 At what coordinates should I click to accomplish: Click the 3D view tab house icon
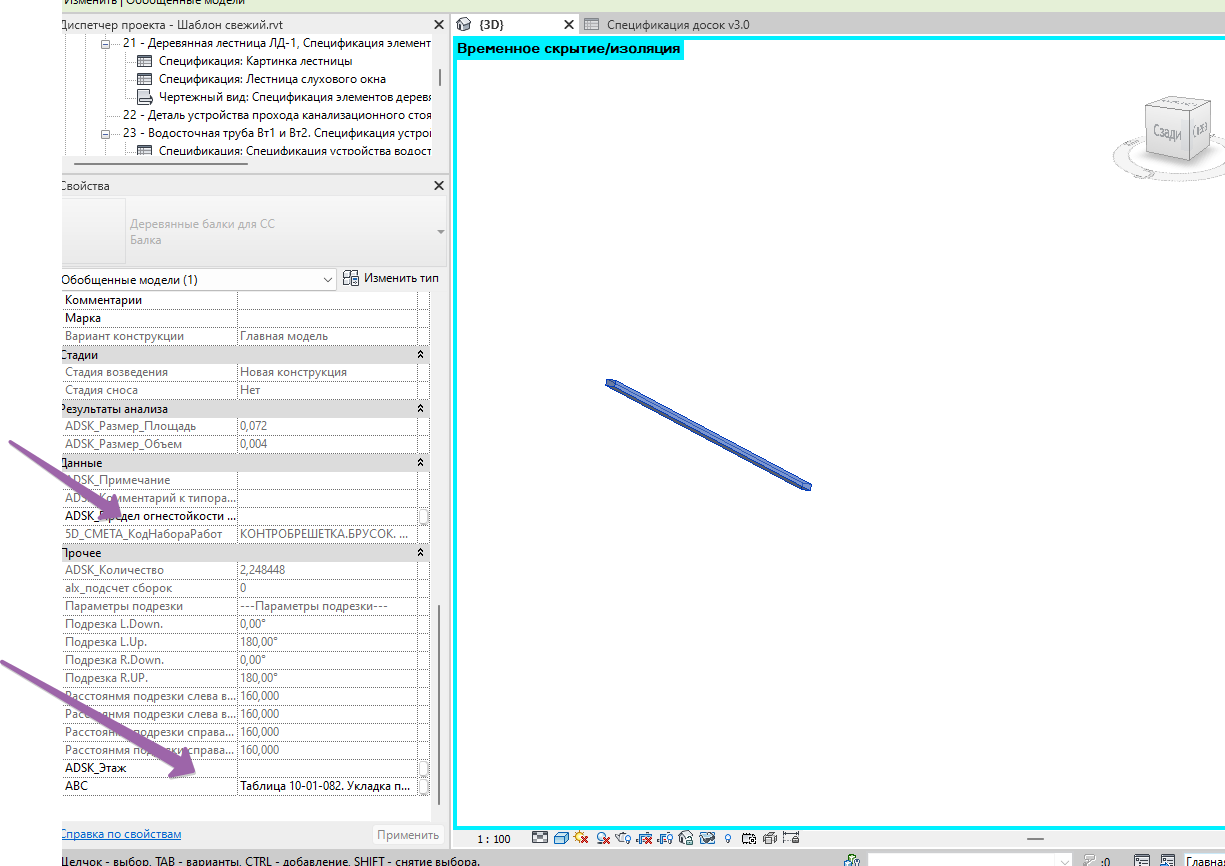click(464, 24)
